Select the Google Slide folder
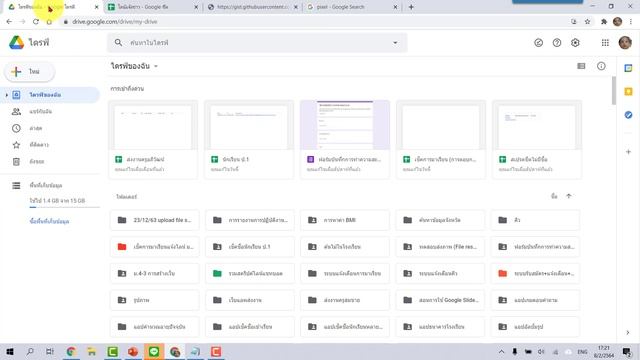The width and height of the screenshot is (640, 360). tap(440, 300)
